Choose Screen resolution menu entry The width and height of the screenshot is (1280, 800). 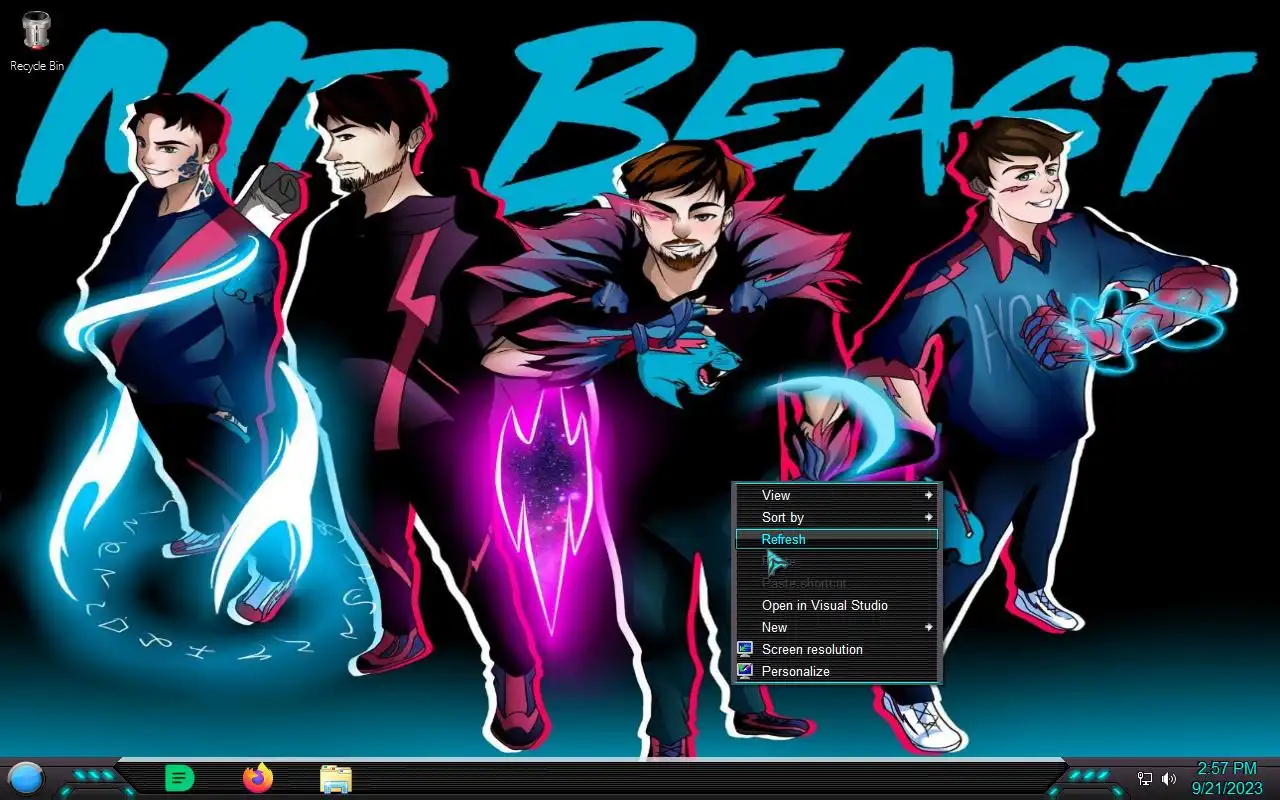836,649
